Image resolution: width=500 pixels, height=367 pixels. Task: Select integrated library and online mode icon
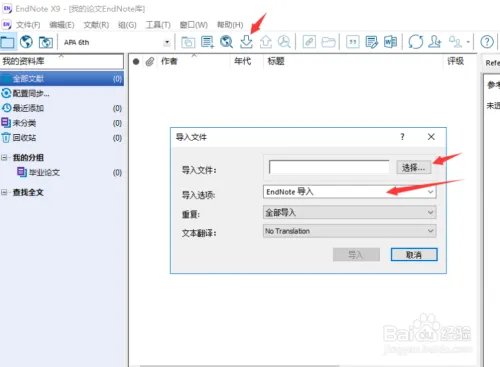[x=46, y=42]
